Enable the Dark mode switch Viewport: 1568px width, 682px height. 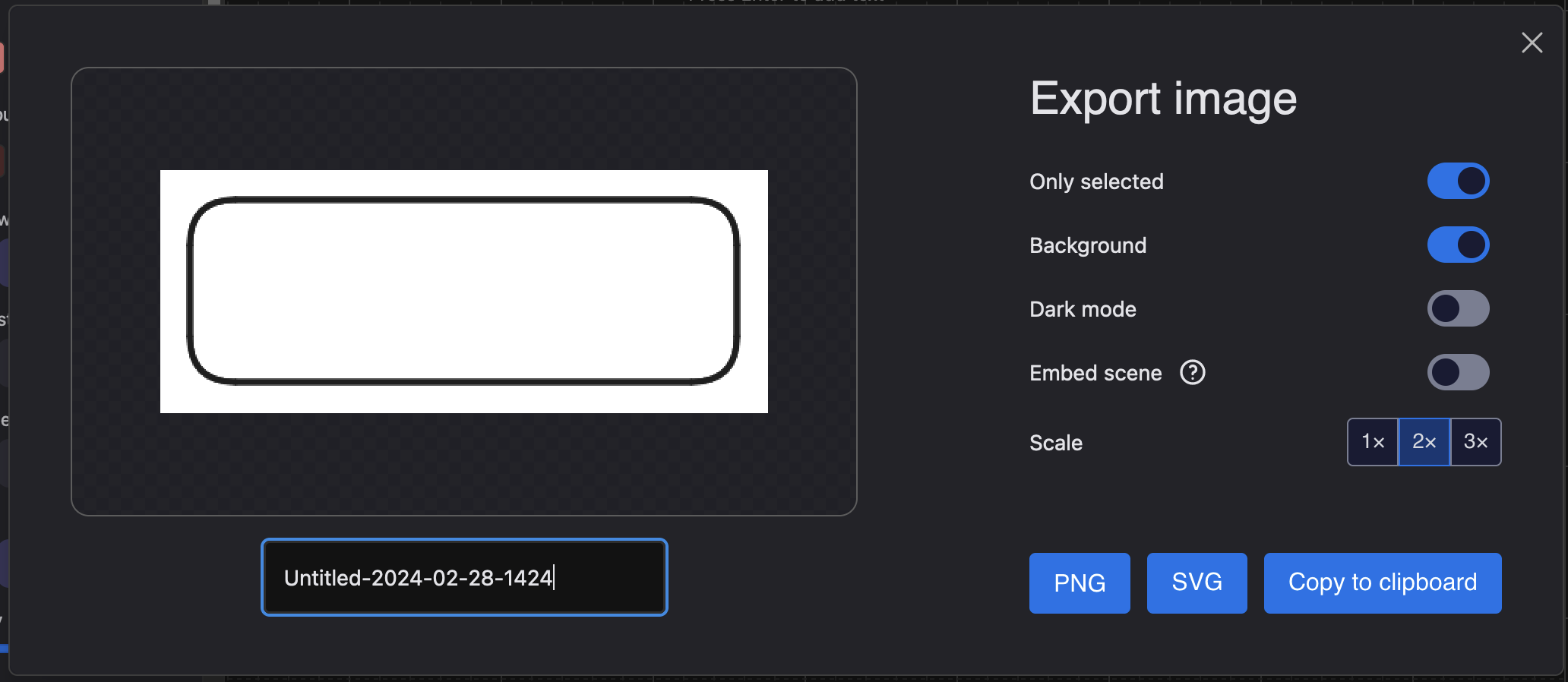pos(1458,309)
